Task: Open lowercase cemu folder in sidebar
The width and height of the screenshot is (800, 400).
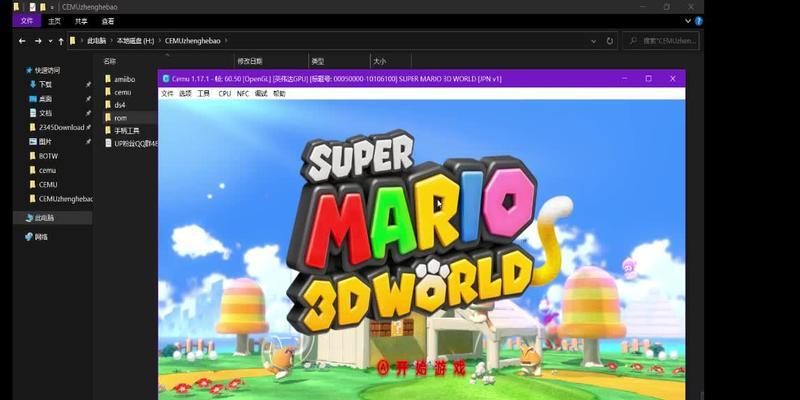Action: click(x=43, y=170)
